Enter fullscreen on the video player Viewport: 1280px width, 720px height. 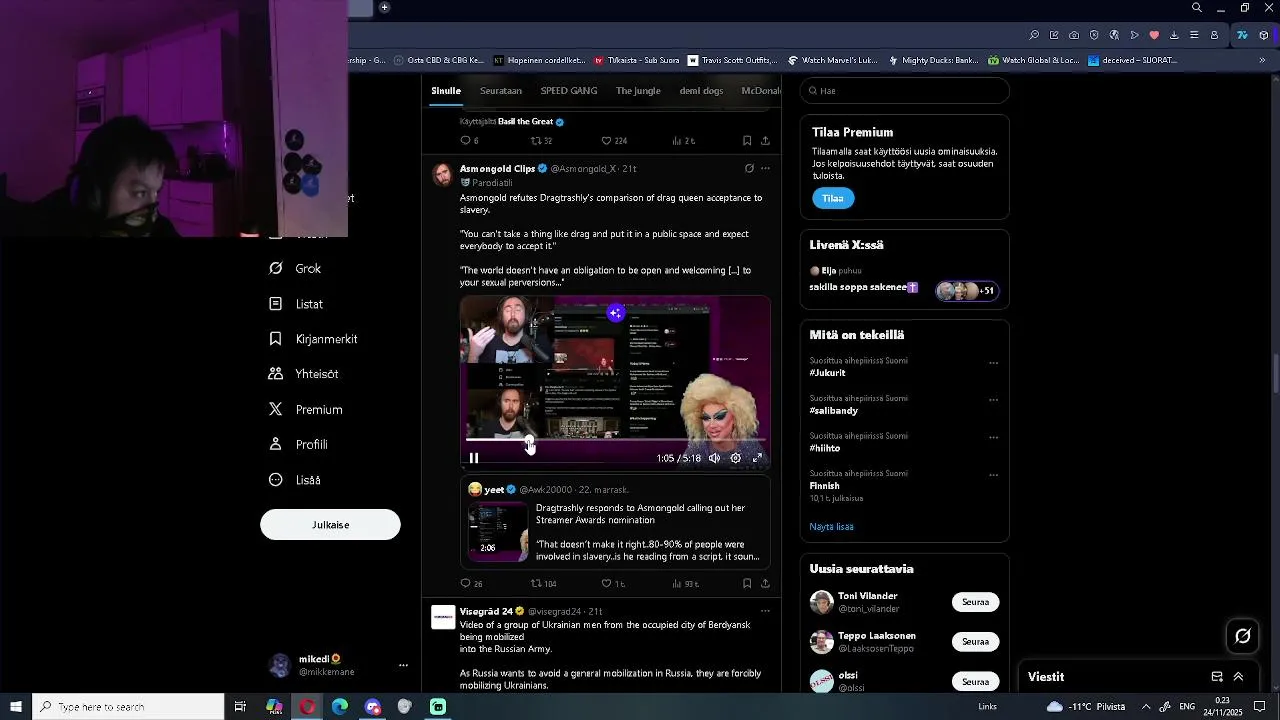(757, 458)
